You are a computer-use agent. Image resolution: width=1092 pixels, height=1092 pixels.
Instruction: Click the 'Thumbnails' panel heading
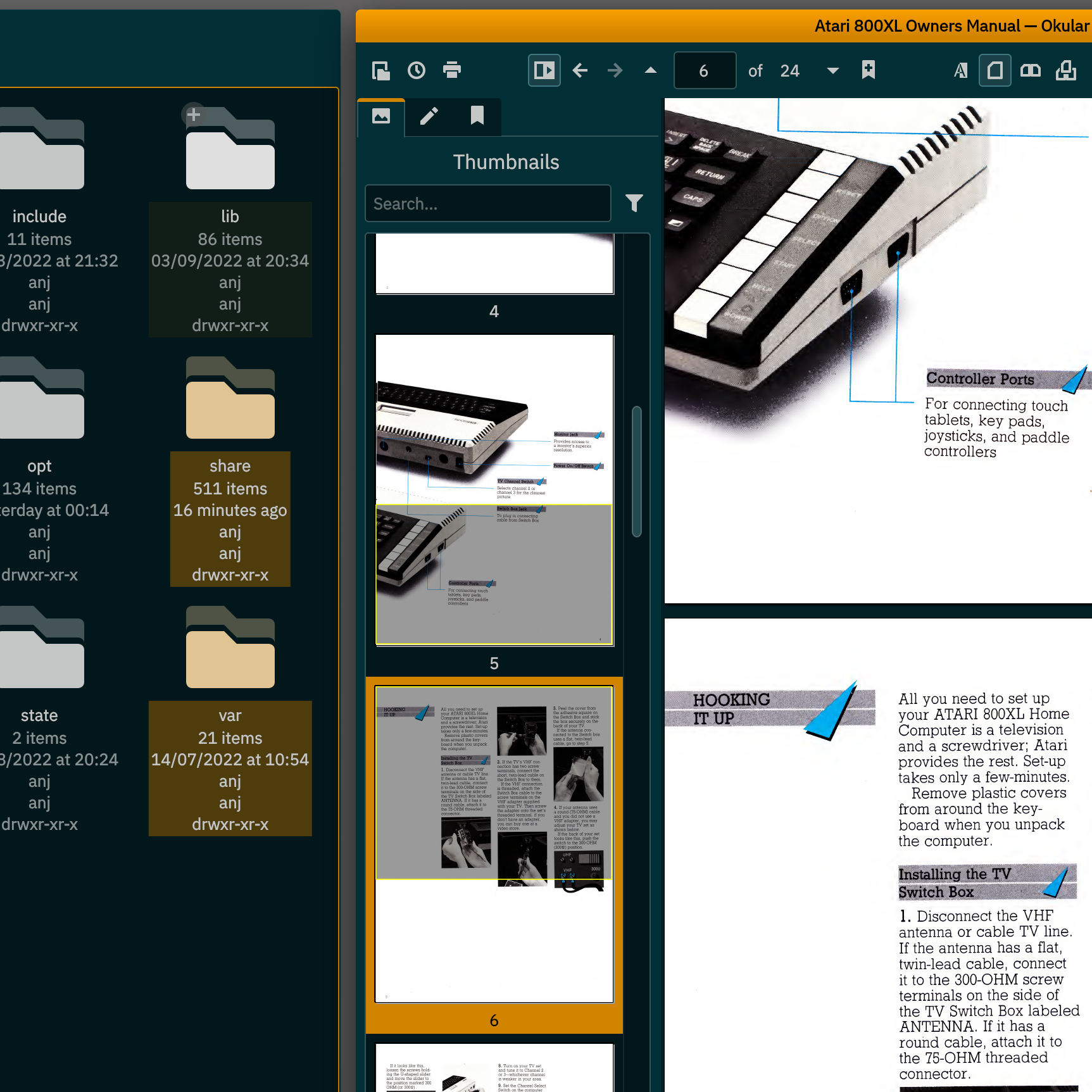pos(506,162)
